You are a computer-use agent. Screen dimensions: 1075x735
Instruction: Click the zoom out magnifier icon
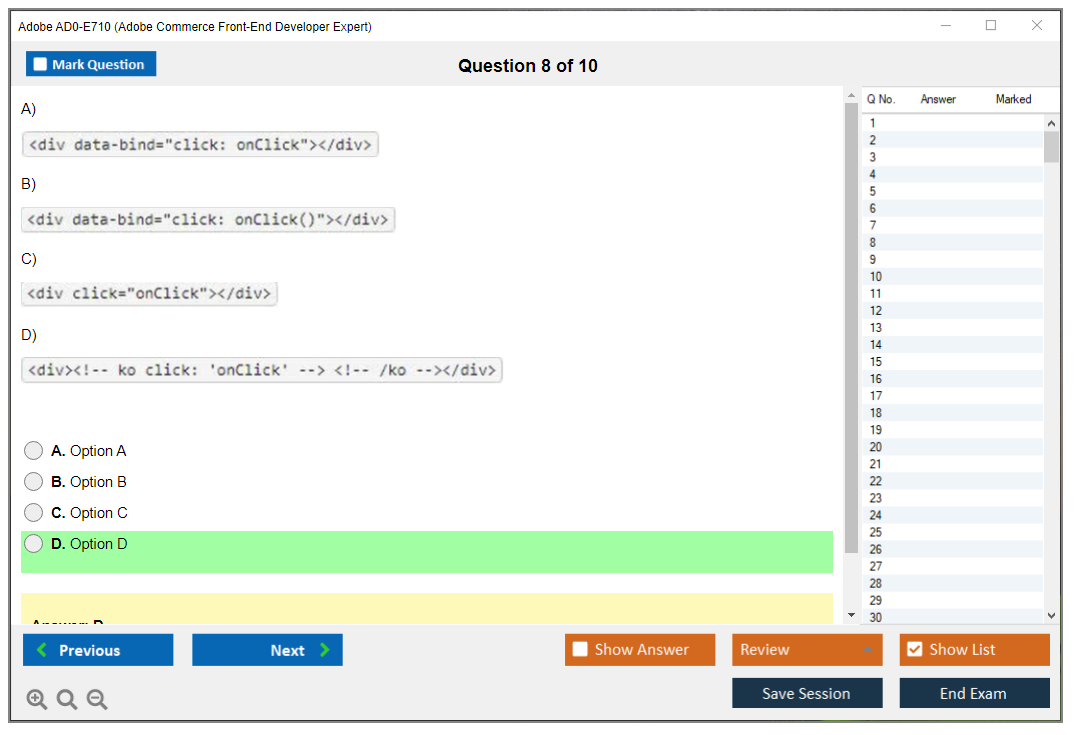(x=97, y=700)
